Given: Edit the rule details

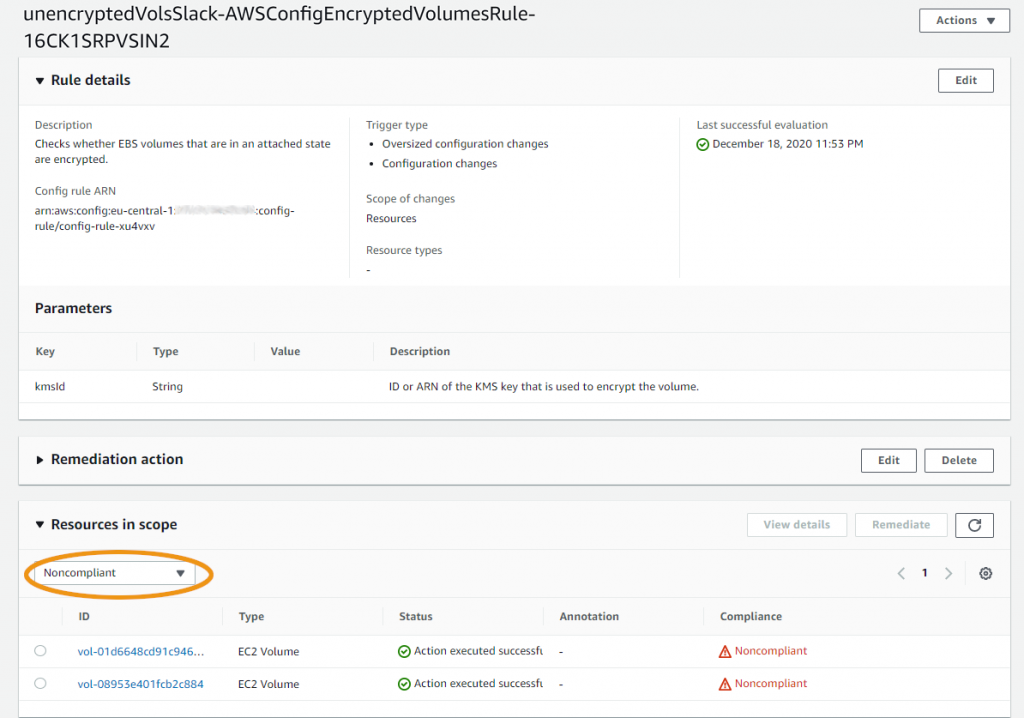Looking at the screenshot, I should click(x=964, y=80).
